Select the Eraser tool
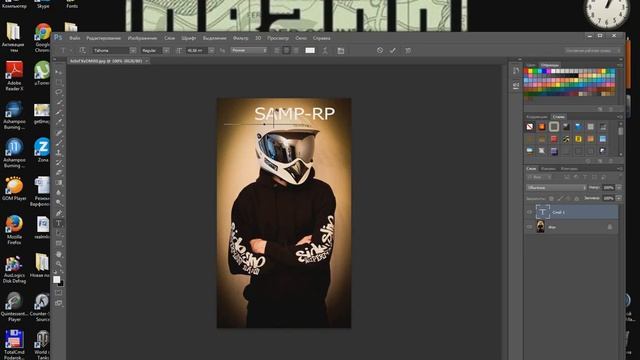 pyautogui.click(x=59, y=173)
